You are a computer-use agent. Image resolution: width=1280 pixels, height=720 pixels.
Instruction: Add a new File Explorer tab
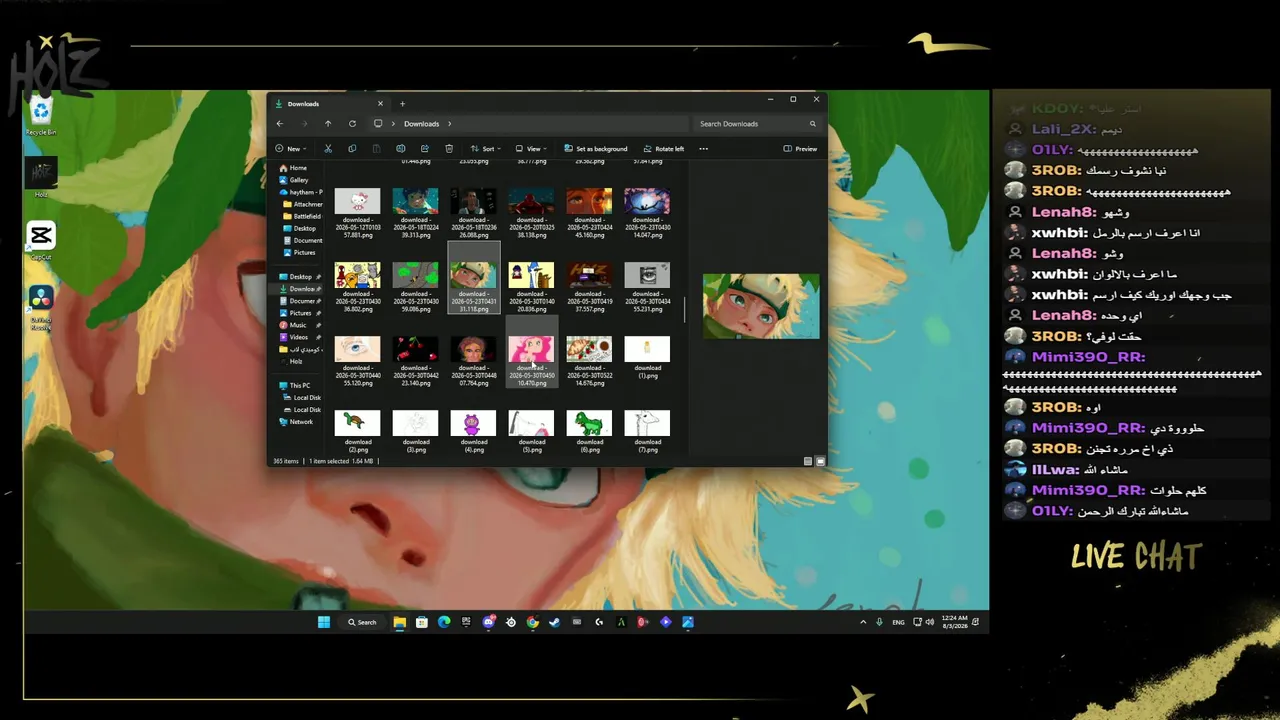click(x=402, y=103)
